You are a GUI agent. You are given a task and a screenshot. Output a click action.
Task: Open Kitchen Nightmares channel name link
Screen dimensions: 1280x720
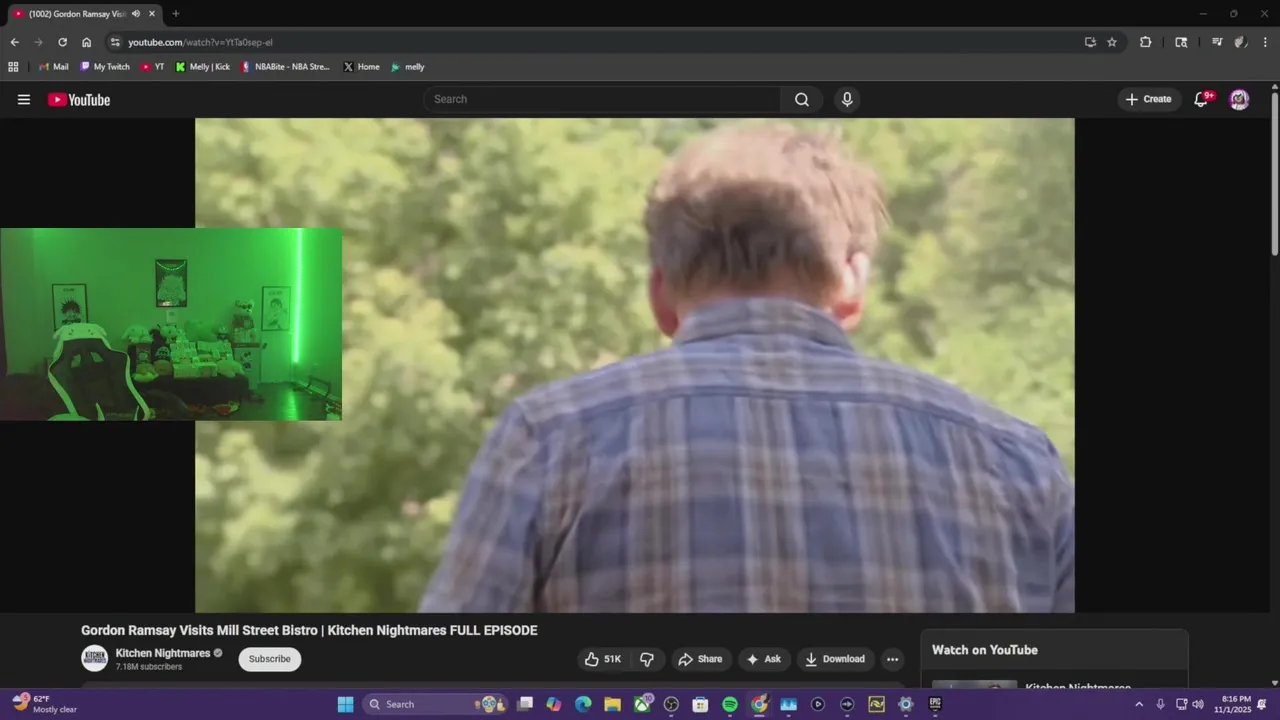pyautogui.click(x=163, y=653)
